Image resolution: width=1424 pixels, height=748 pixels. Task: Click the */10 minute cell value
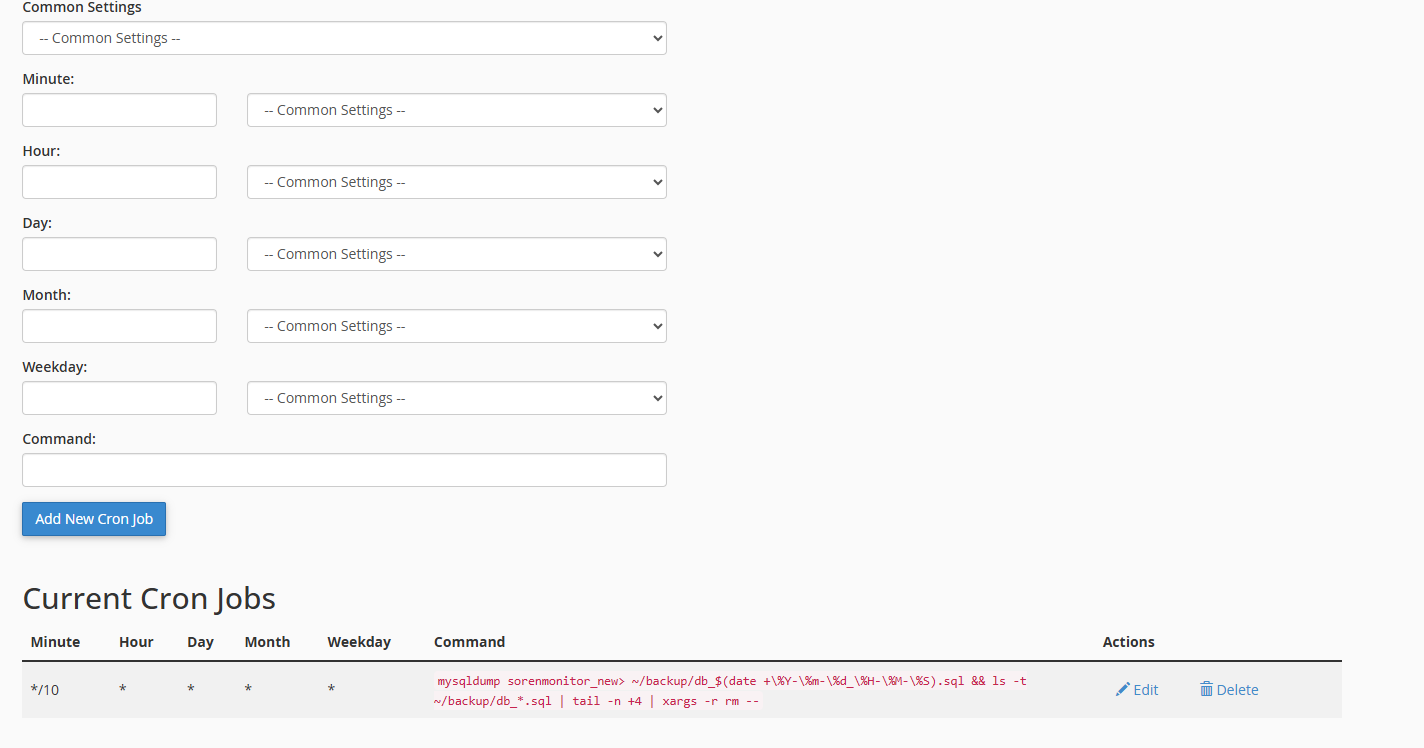[45, 689]
